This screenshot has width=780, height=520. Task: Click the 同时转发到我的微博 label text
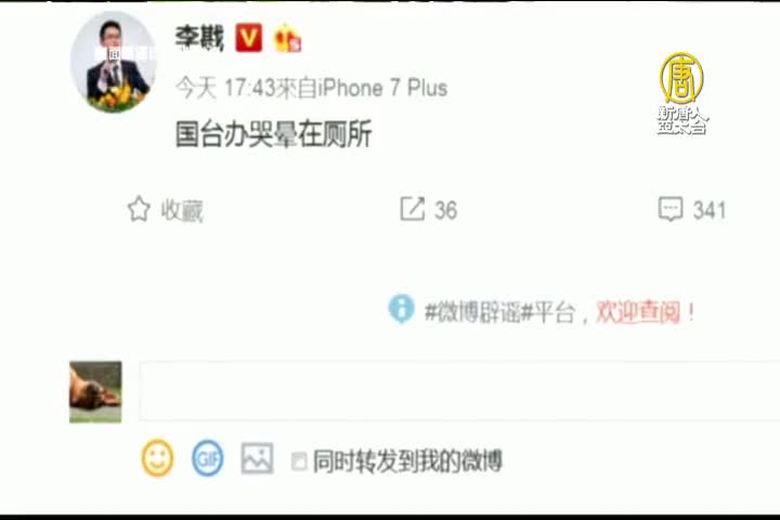[407, 461]
